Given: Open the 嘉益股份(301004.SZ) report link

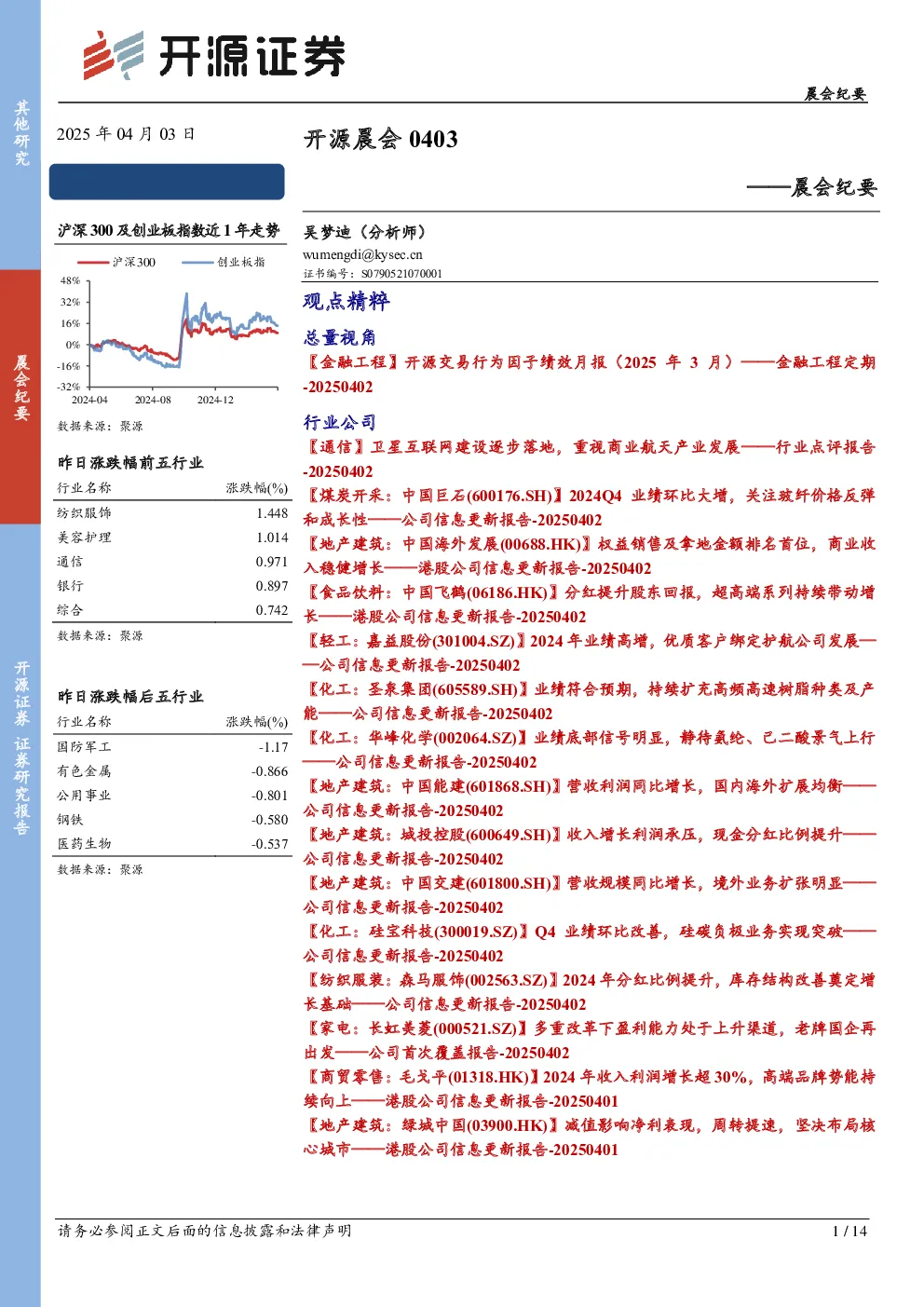Looking at the screenshot, I should click(x=590, y=653).
